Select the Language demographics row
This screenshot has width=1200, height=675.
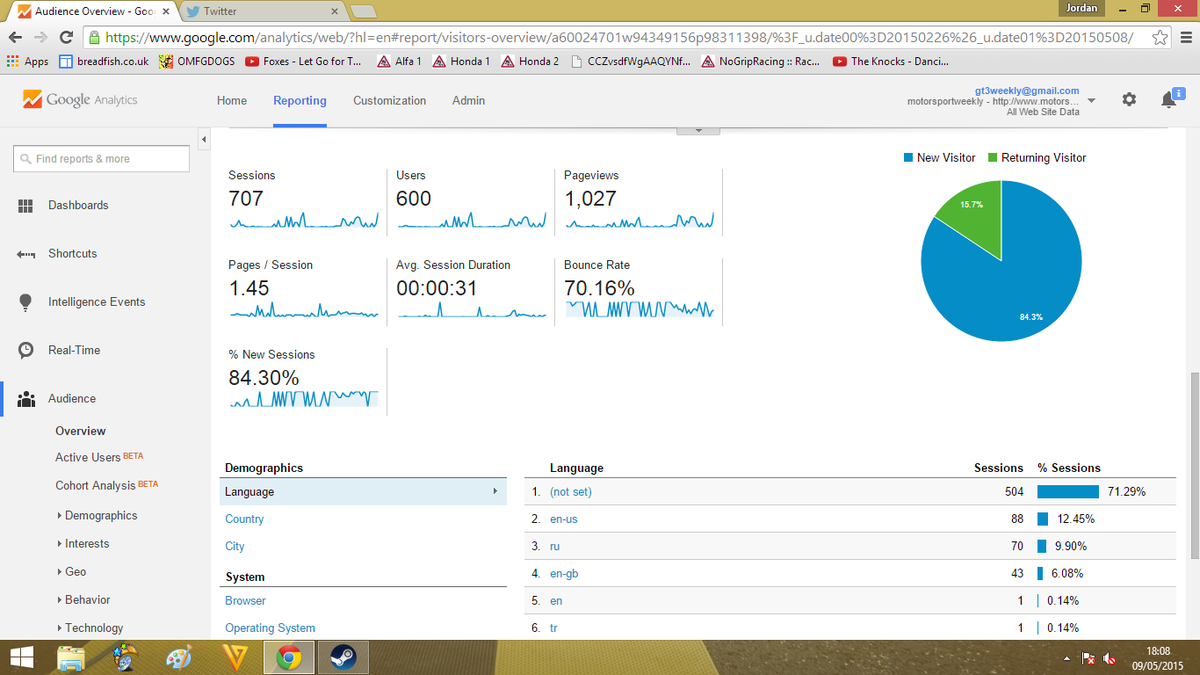(x=363, y=492)
